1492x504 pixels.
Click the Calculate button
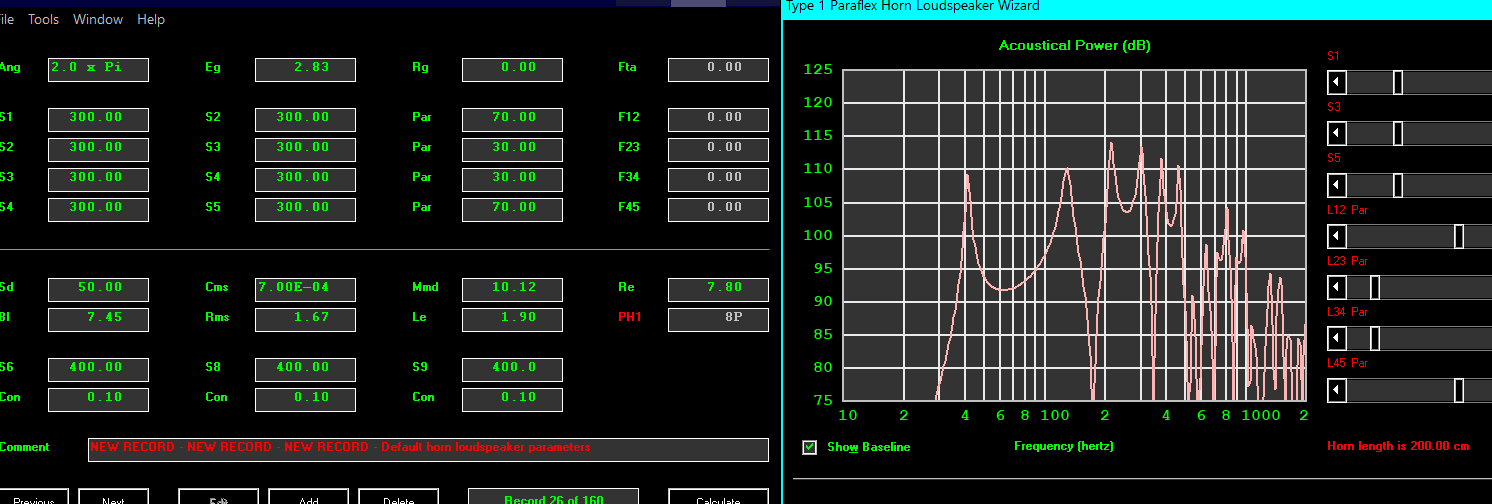pyautogui.click(x=718, y=497)
